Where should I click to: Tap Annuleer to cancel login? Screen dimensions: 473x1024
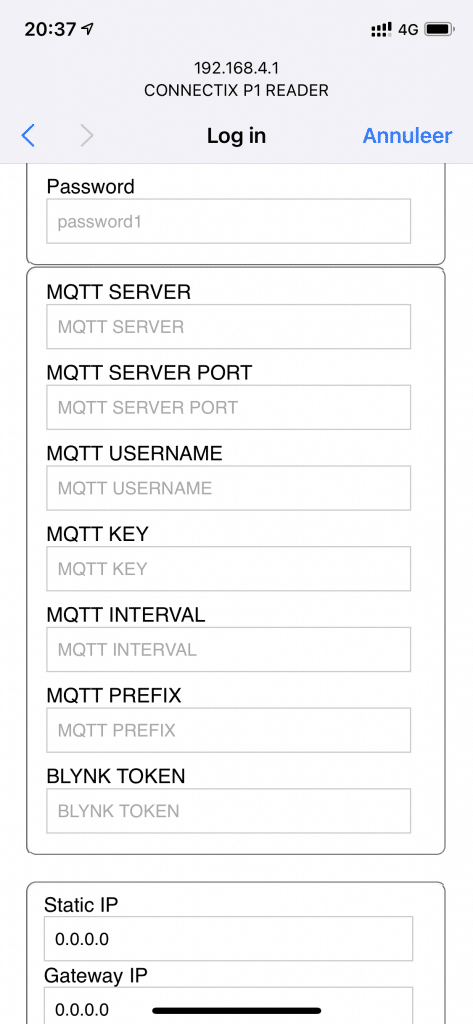407,136
